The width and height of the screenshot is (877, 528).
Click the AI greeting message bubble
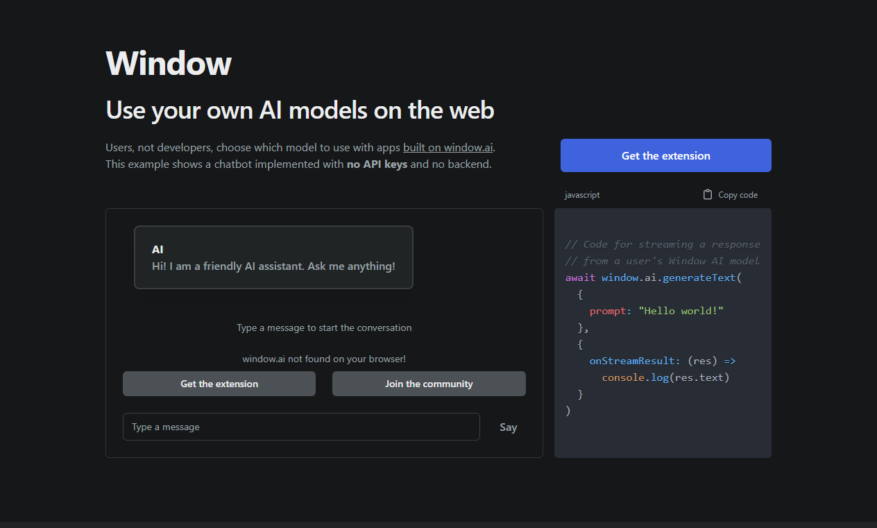[x=274, y=257]
